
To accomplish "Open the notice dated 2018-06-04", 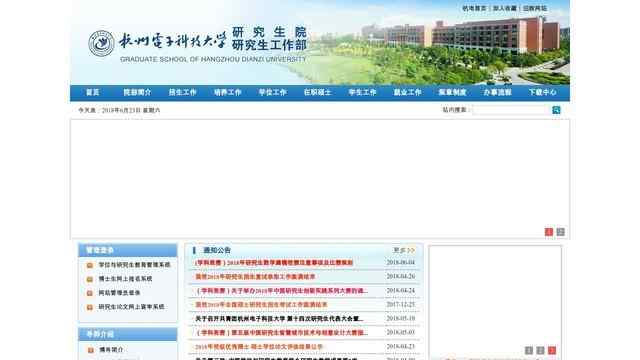I will tap(274, 262).
